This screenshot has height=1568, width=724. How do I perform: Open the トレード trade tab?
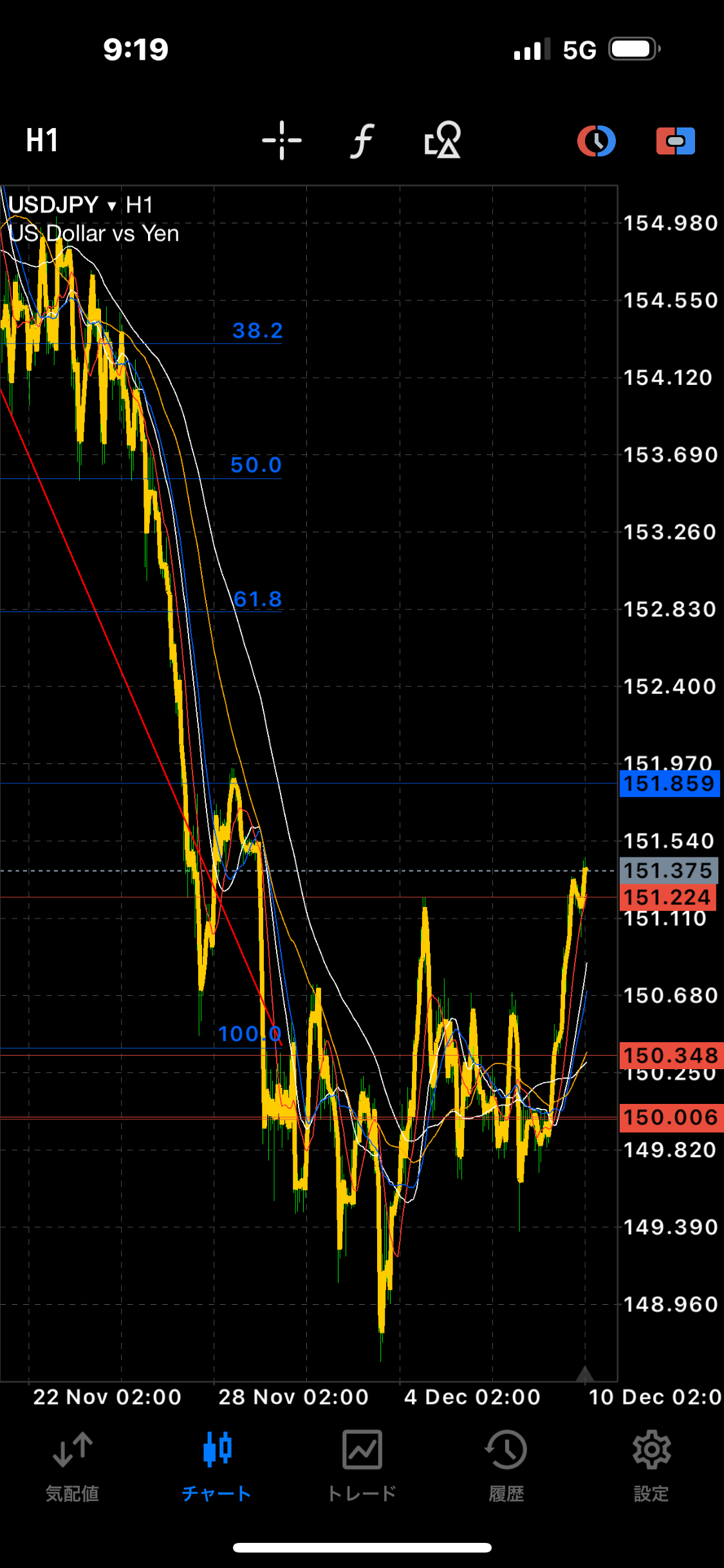[x=362, y=1468]
